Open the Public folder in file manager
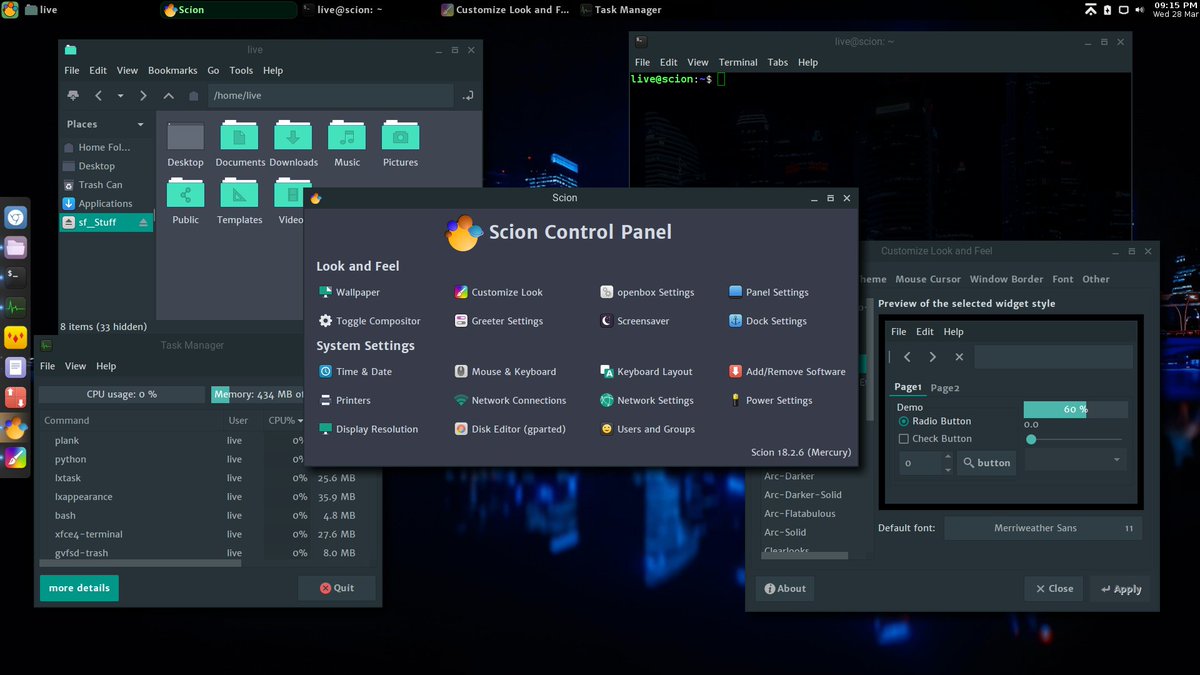The image size is (1200, 675). [x=185, y=201]
